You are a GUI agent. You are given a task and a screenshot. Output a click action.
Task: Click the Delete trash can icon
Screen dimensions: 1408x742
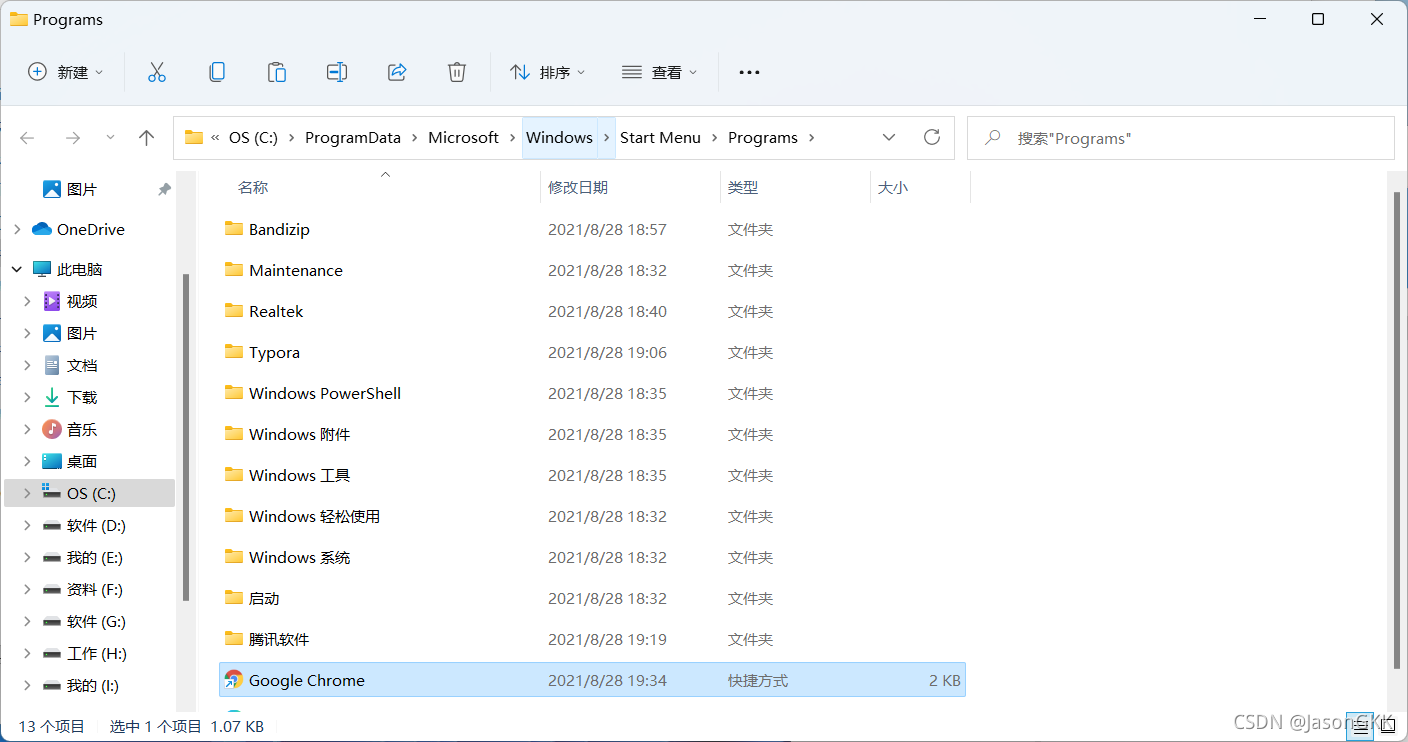457,72
